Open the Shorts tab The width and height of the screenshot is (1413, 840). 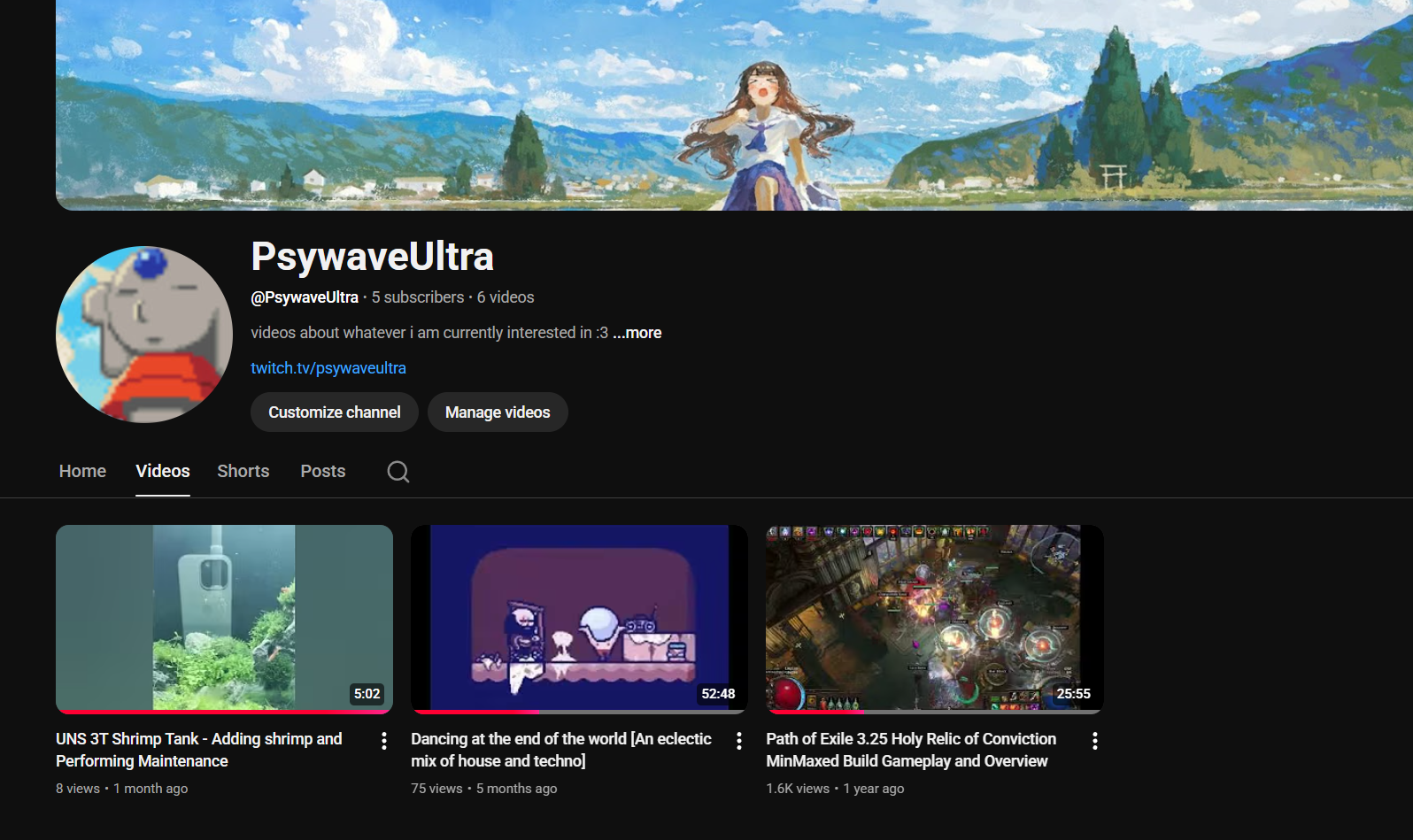point(243,472)
